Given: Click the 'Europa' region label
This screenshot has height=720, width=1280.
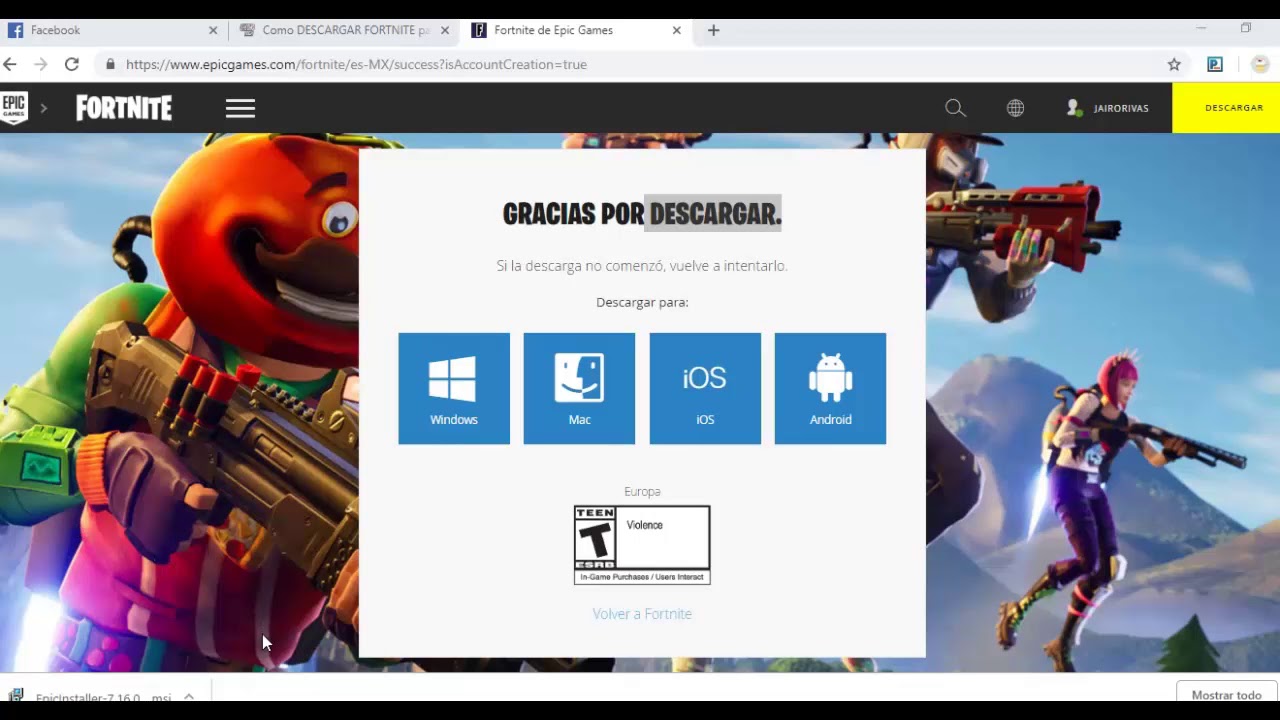Looking at the screenshot, I should pos(642,491).
